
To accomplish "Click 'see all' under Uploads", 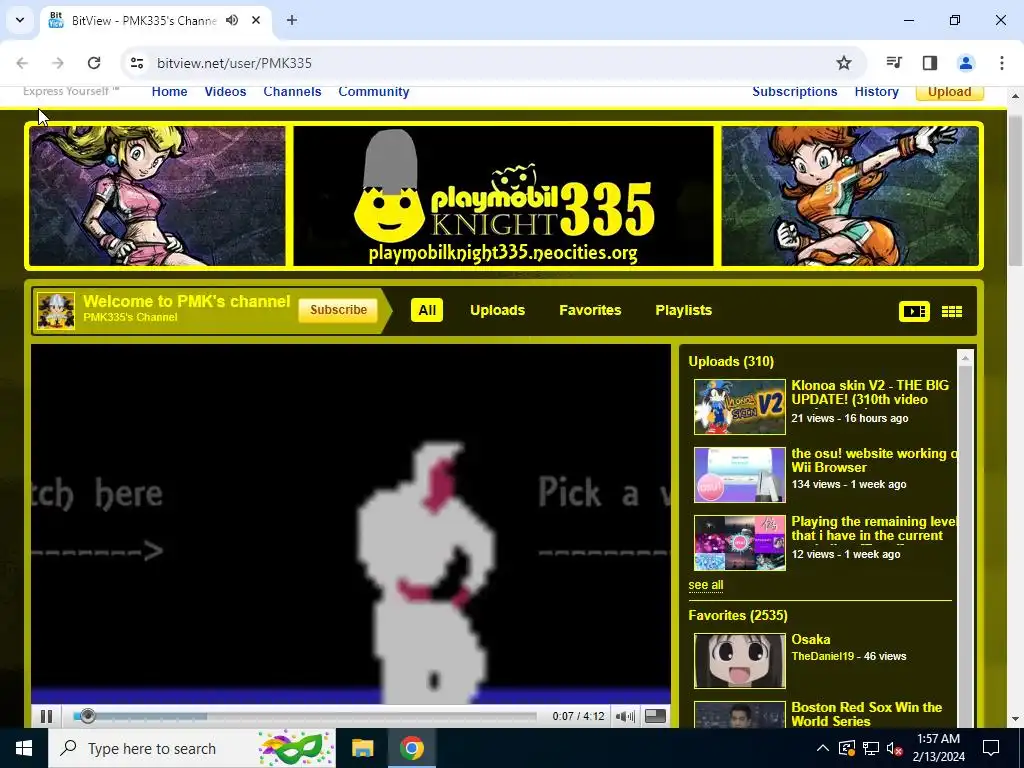I will (706, 585).
